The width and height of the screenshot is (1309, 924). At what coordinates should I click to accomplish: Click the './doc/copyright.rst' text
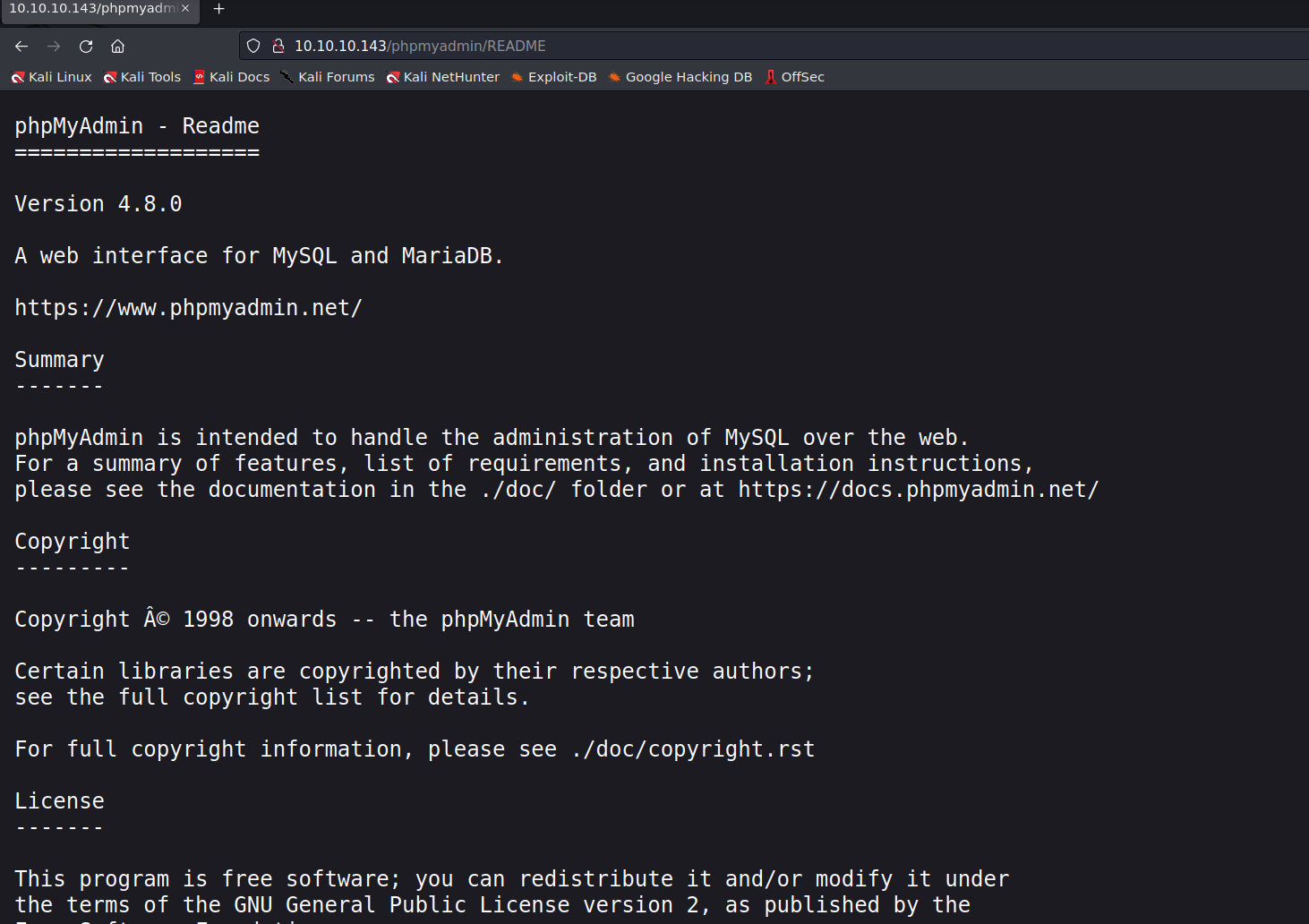pos(693,749)
